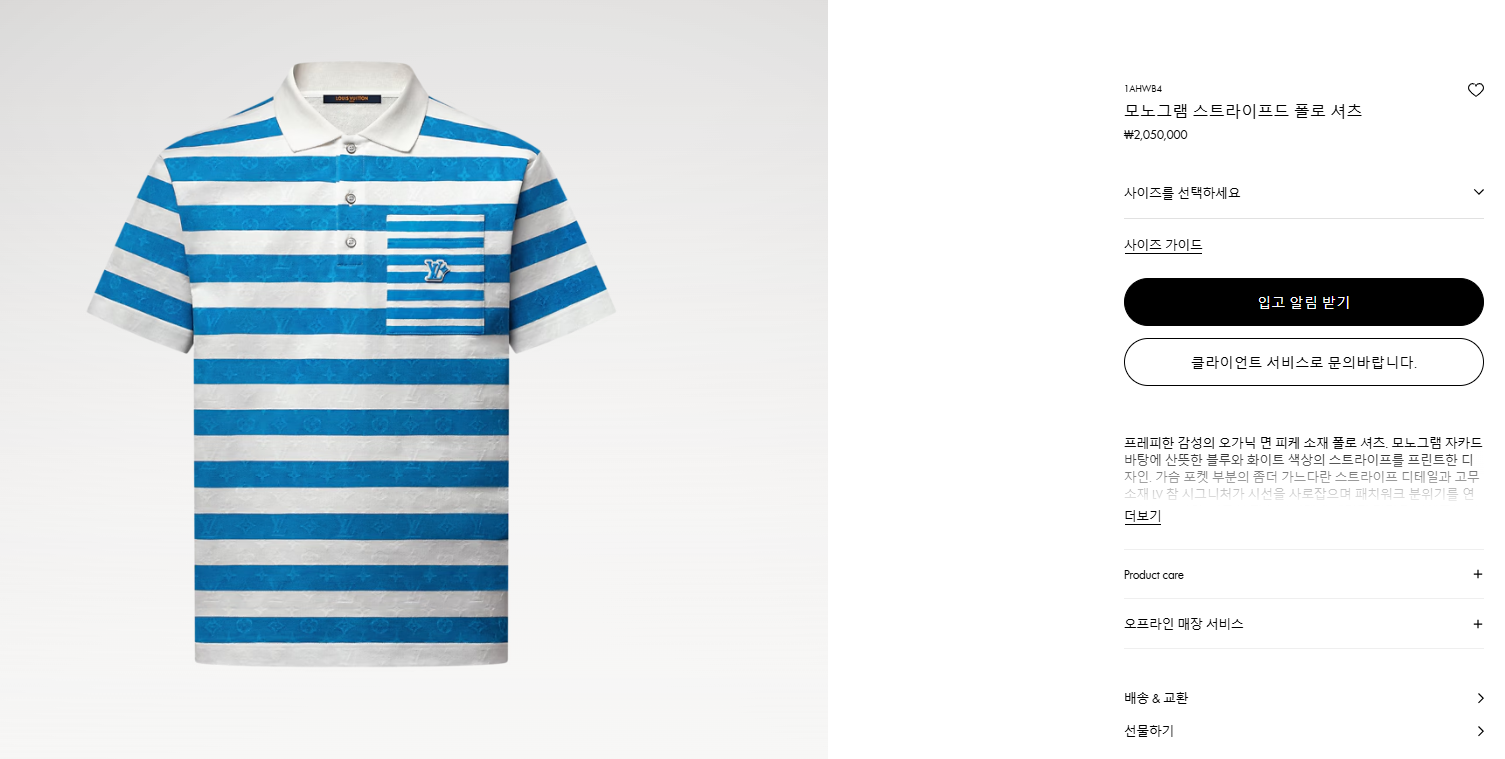
Task: Expand the description with 더보기
Action: (1142, 516)
